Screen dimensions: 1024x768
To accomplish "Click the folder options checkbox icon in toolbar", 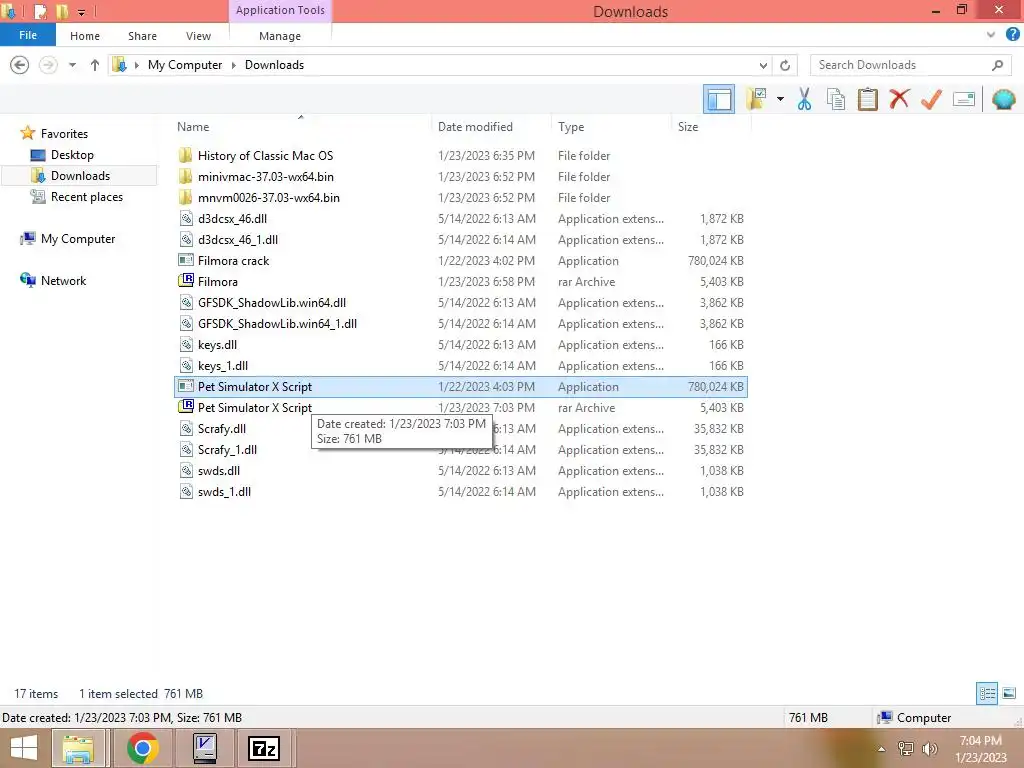I will tap(756, 99).
